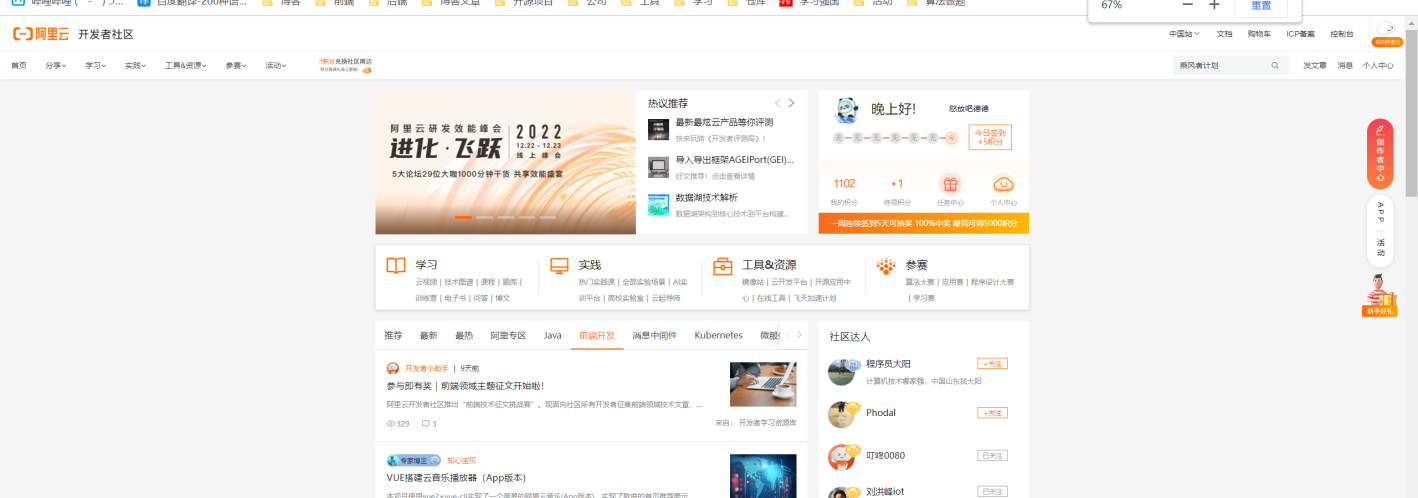Click the browser zoom 重置 button
The image size is (1418, 498).
[x=1261, y=6]
